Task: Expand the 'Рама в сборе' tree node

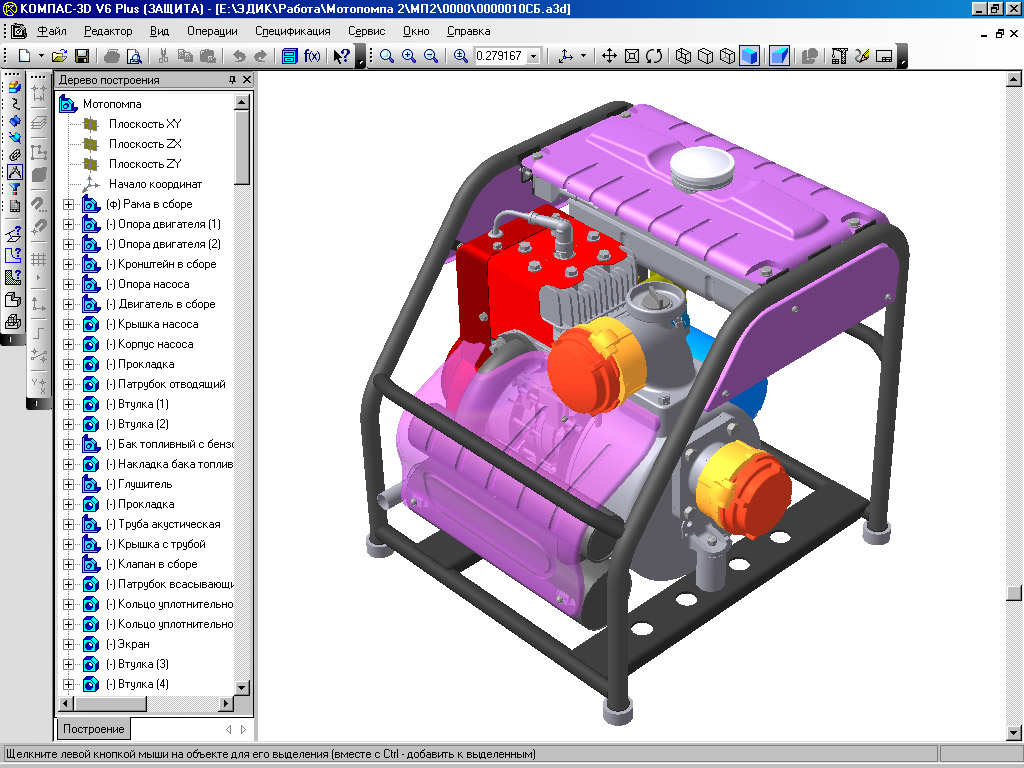Action: pyautogui.click(x=69, y=204)
